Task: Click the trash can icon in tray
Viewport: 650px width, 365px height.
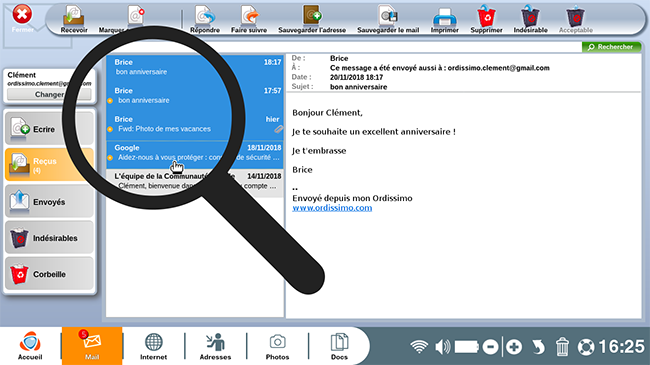Action: [x=562, y=347]
